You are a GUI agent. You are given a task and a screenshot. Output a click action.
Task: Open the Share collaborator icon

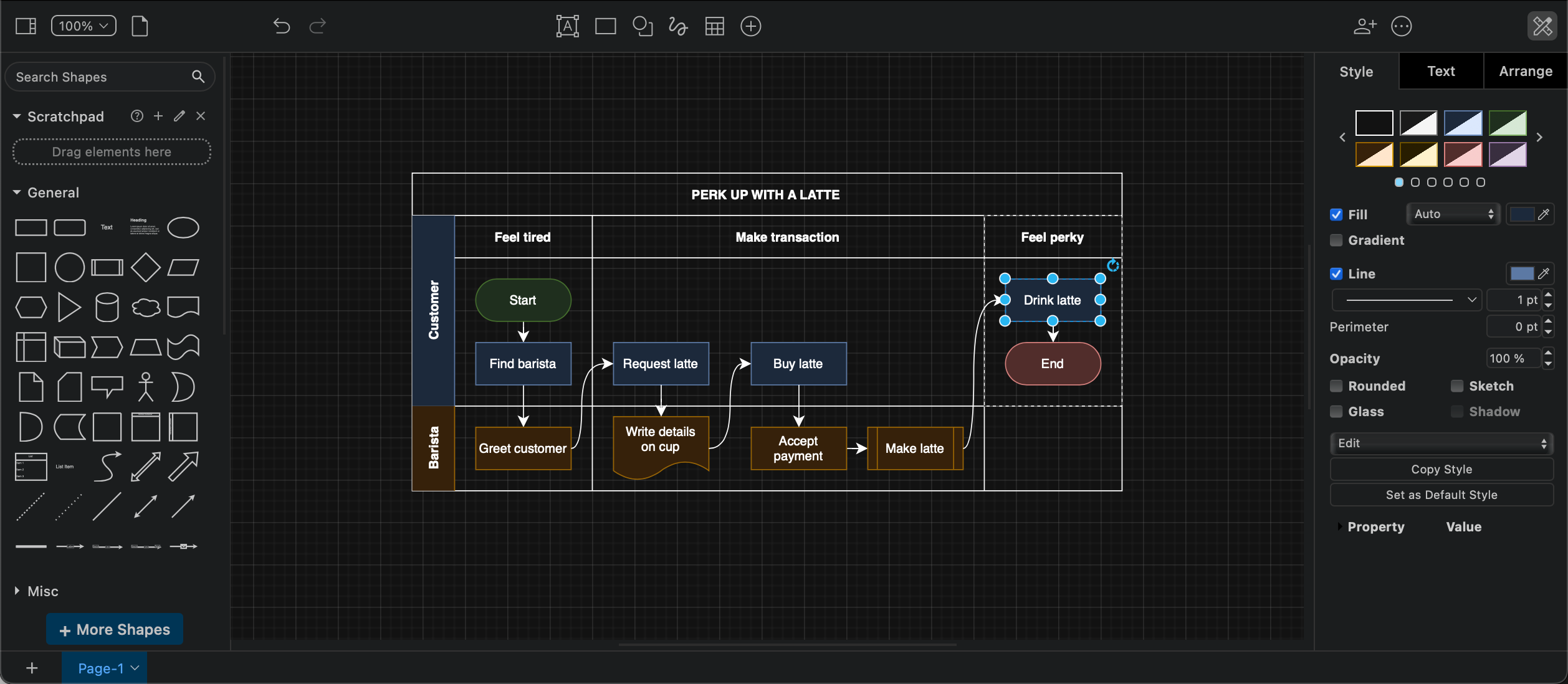1365,26
